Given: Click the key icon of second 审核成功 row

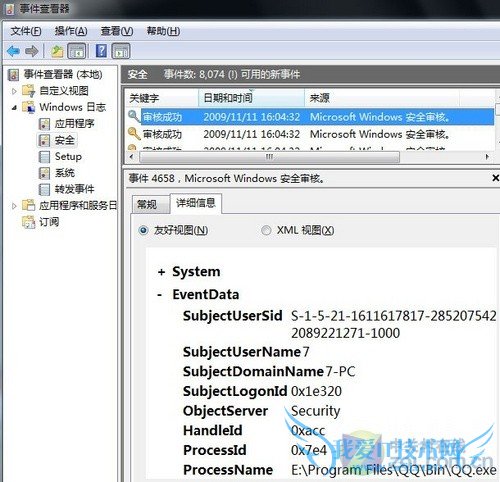Looking at the screenshot, I should (x=134, y=134).
